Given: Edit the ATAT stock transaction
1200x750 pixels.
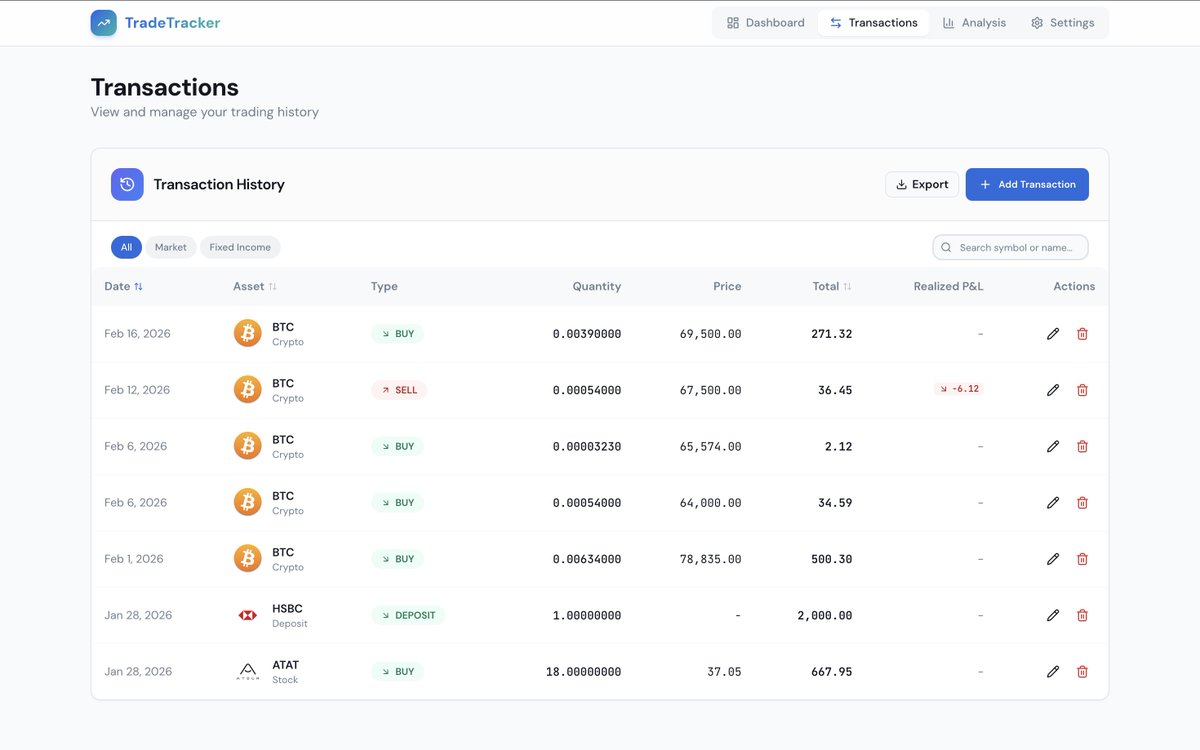Looking at the screenshot, I should coord(1053,672).
